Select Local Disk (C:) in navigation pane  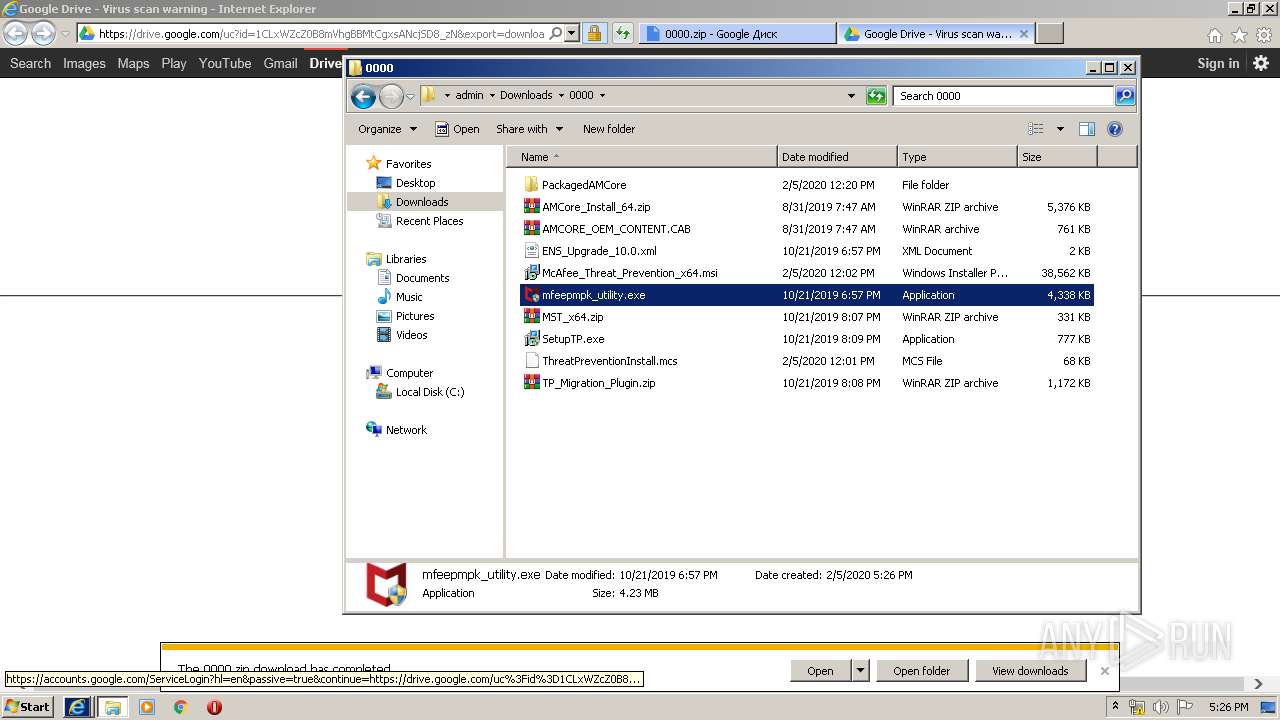click(x=430, y=392)
